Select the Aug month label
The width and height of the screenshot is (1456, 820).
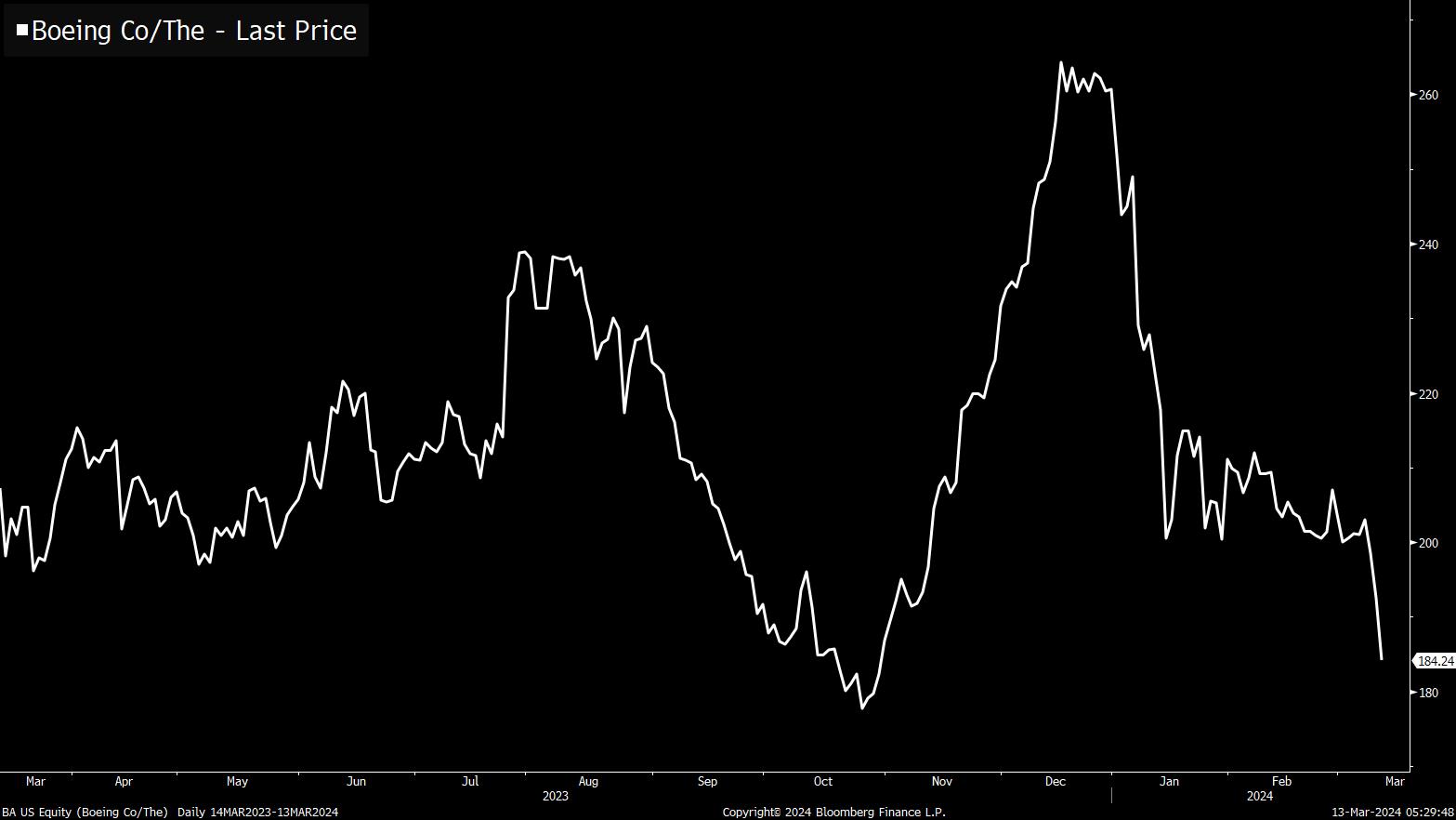tap(588, 782)
